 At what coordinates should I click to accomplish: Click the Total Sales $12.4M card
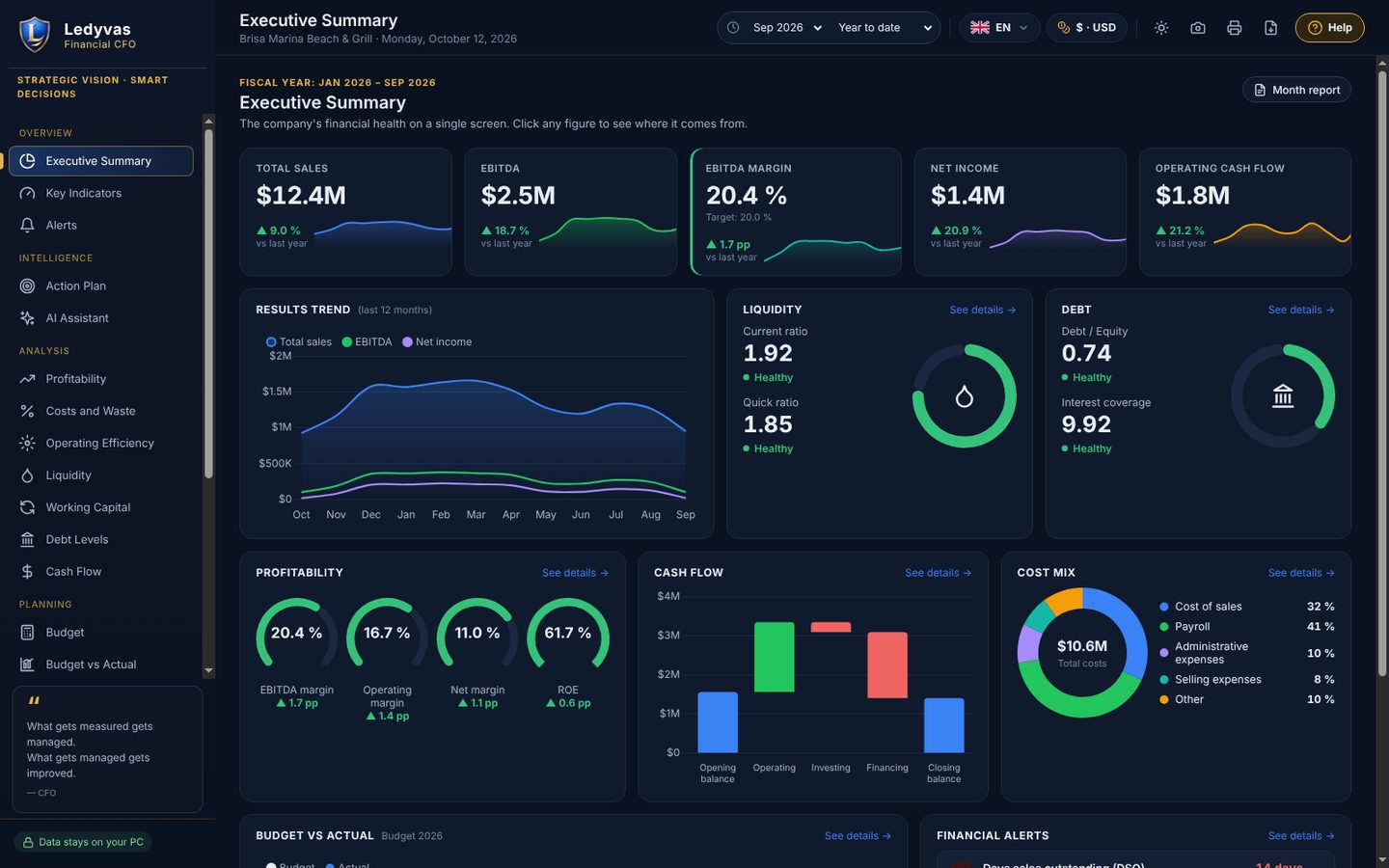345,211
